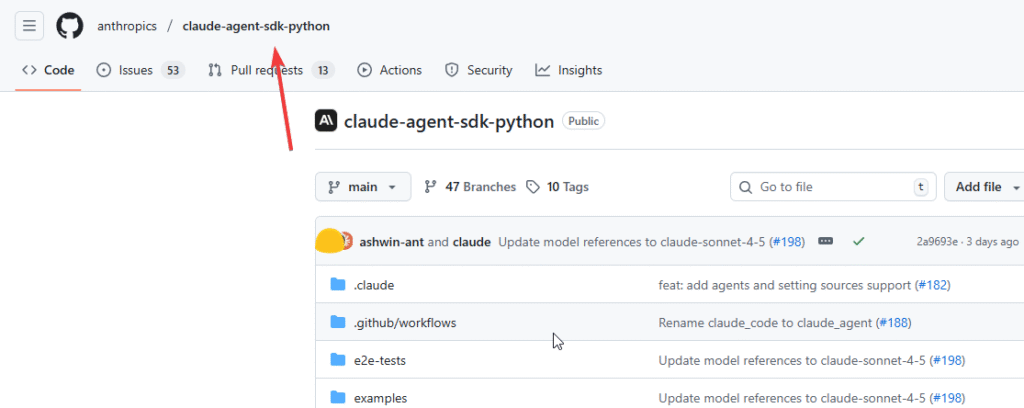The height and width of the screenshot is (408, 1024).
Task: Open the Insights tab
Action: tap(569, 70)
